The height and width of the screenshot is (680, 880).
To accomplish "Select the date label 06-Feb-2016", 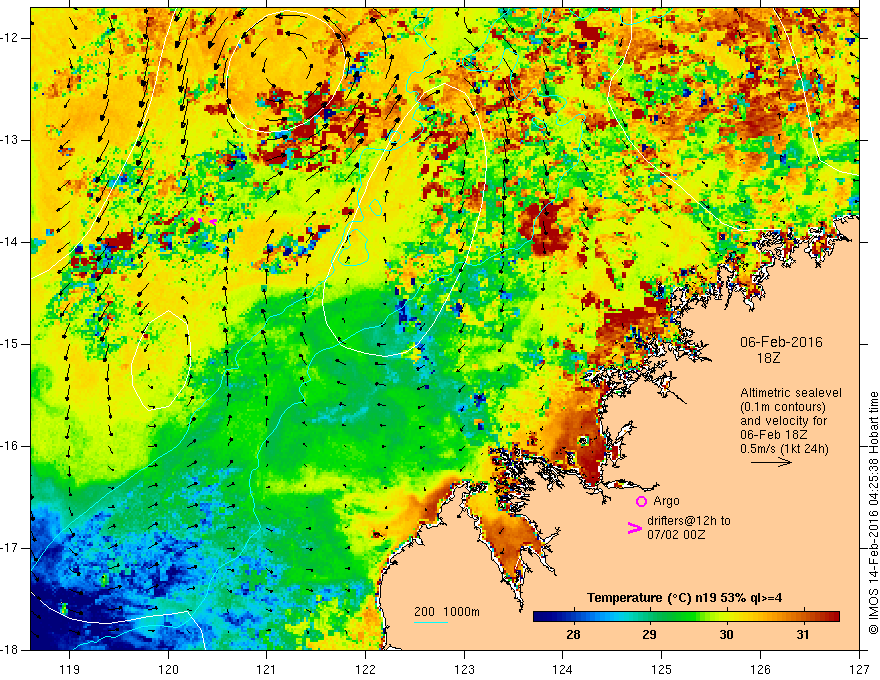I will tap(781, 342).
